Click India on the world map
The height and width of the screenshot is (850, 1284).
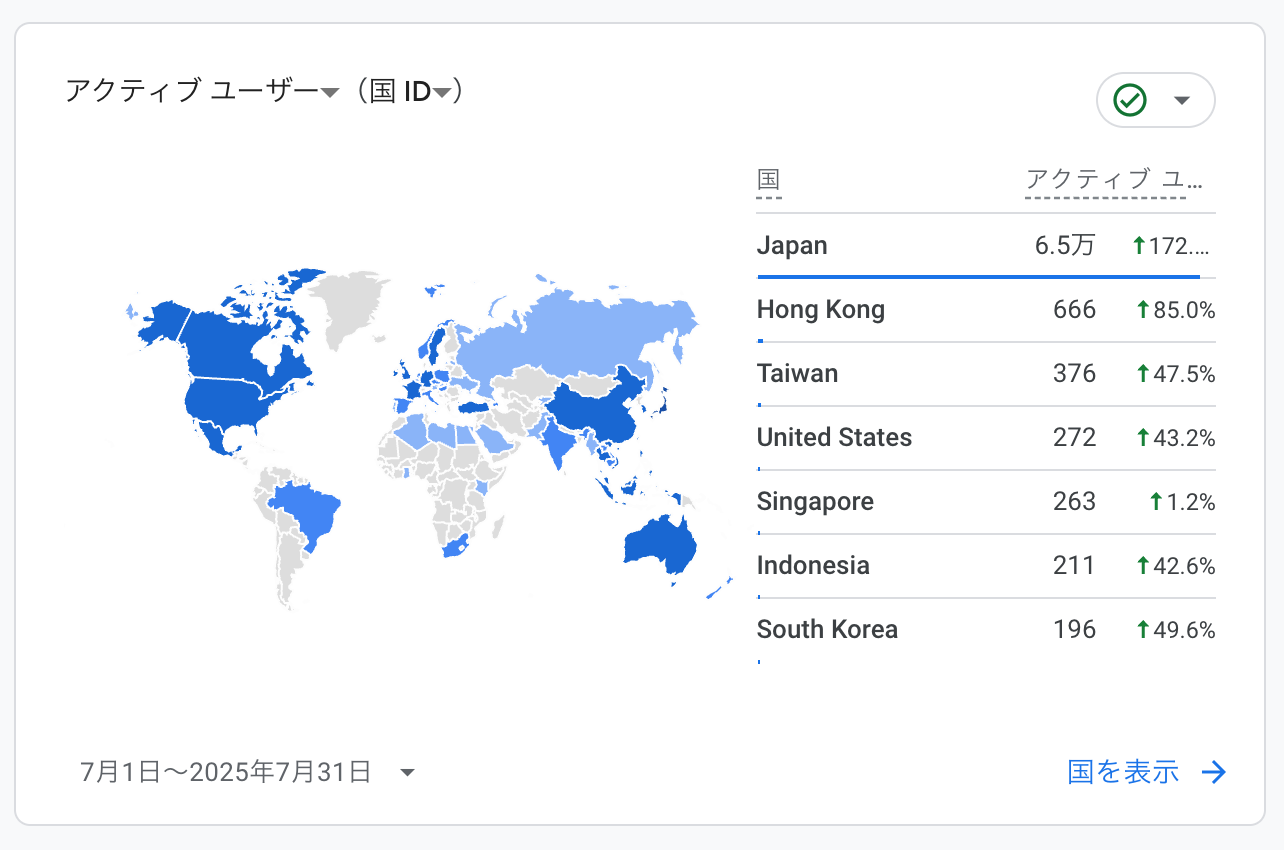click(558, 440)
